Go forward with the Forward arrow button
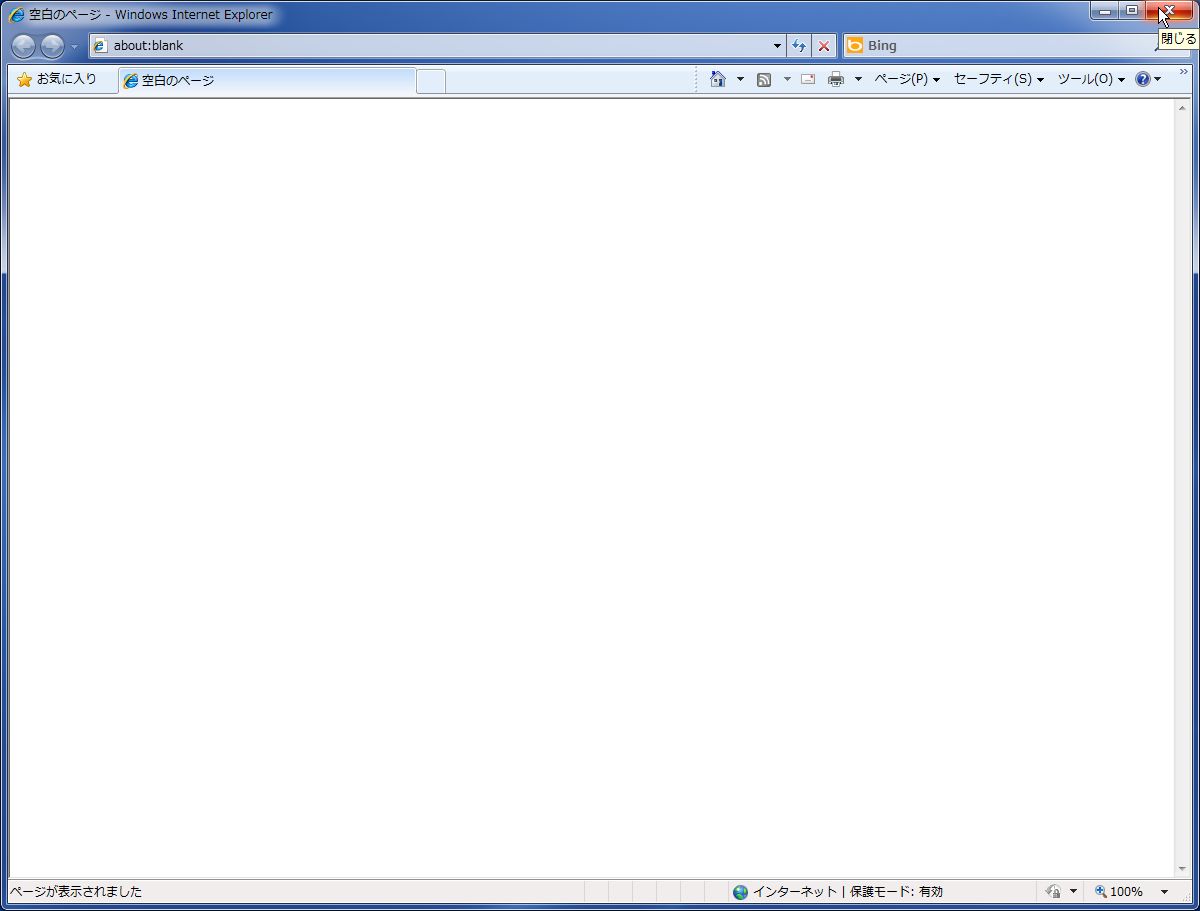This screenshot has height=911, width=1200. point(52,46)
